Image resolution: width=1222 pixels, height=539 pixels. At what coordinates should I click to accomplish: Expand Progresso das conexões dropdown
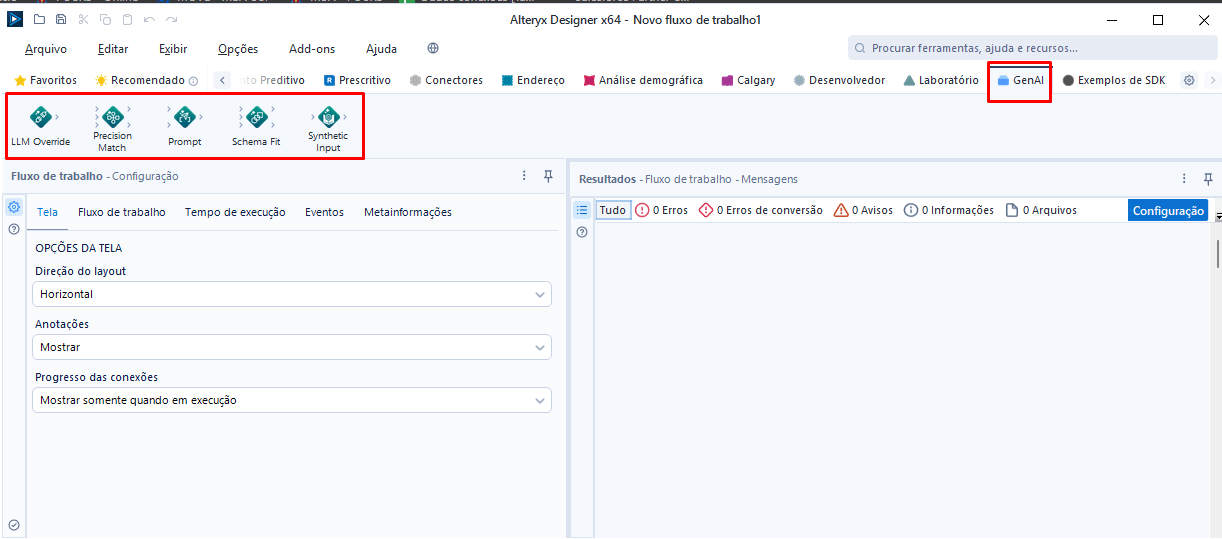tap(291, 400)
